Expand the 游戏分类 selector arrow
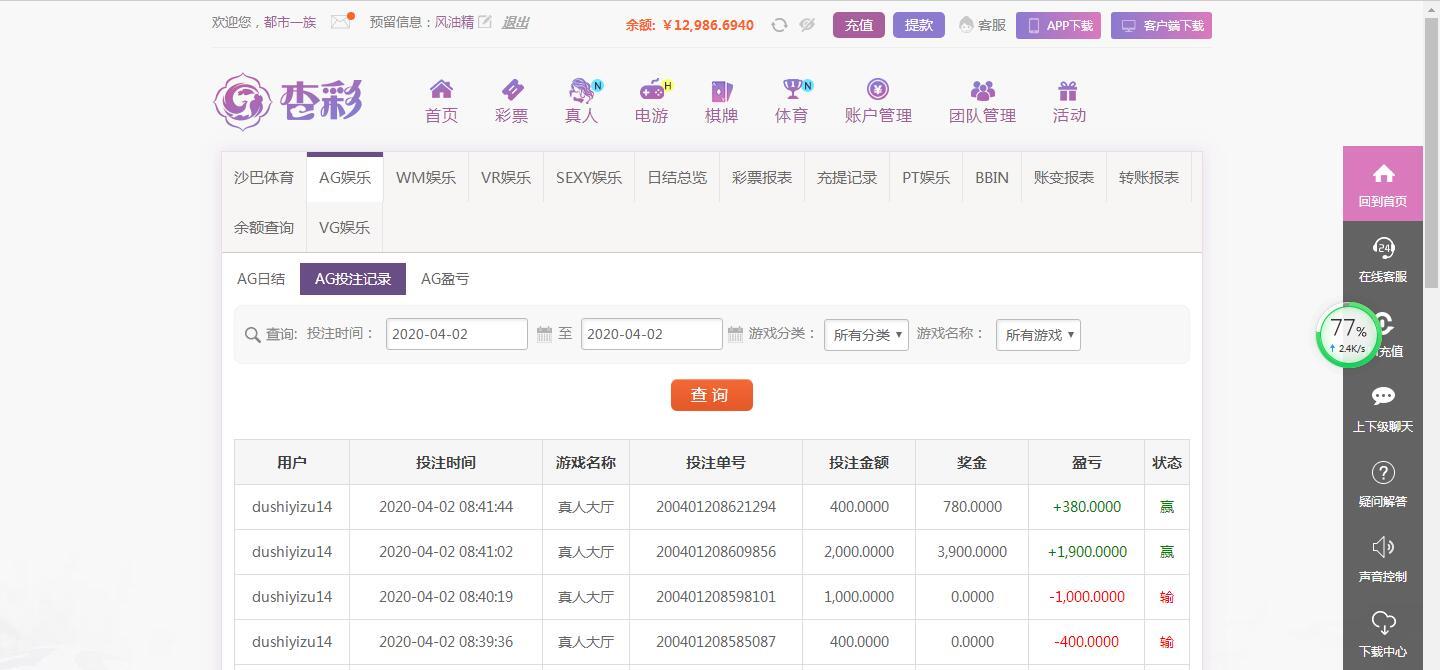Viewport: 1440px width, 670px height. click(897, 334)
